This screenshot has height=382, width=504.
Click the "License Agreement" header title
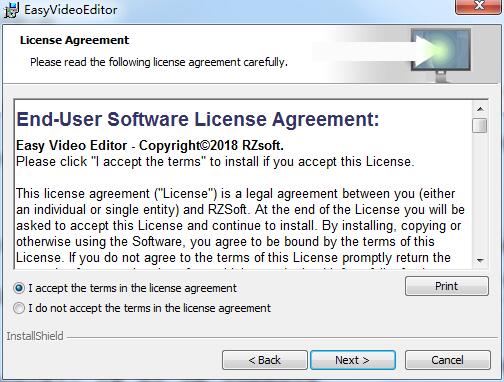(x=74, y=40)
